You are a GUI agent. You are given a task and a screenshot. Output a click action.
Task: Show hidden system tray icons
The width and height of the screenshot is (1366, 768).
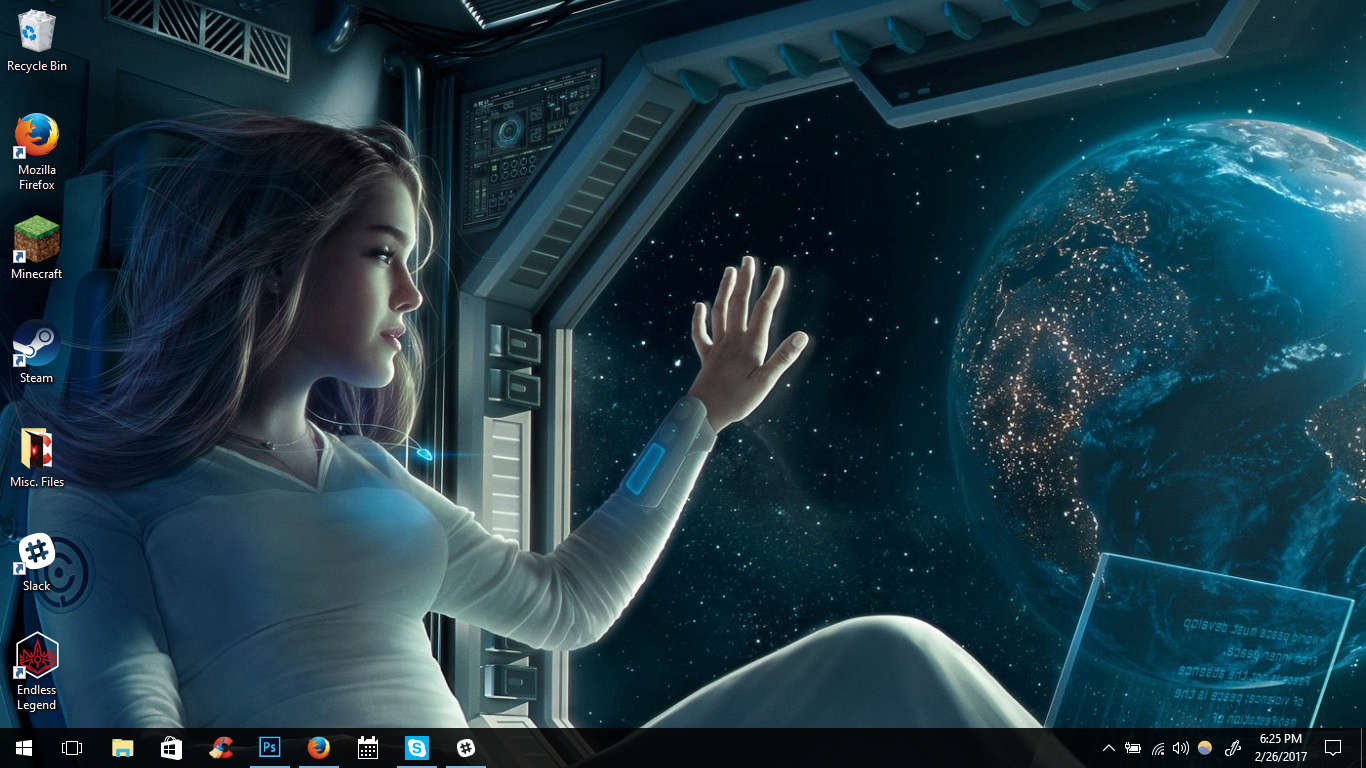1108,748
